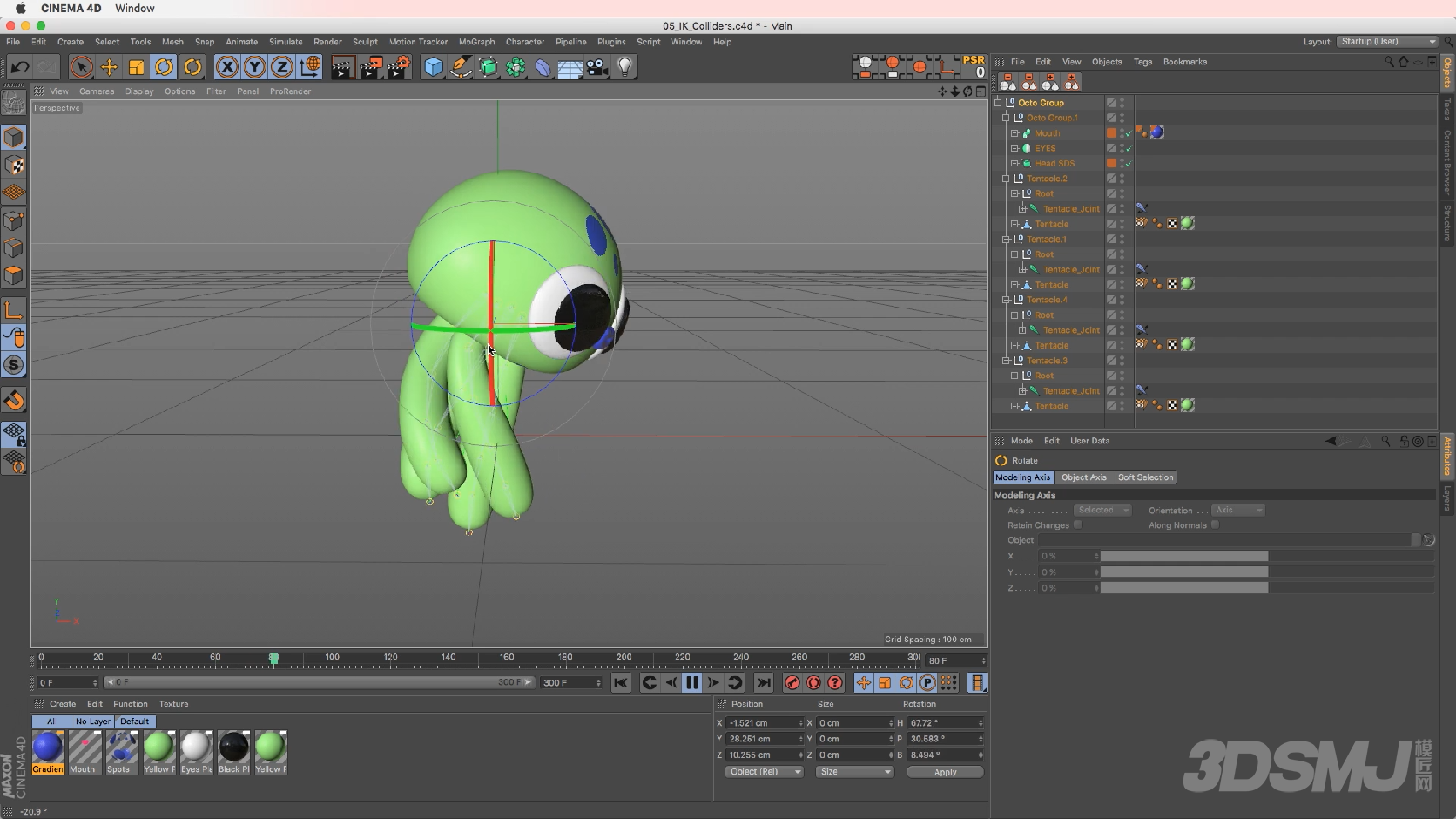Click the timeline playhead marker

tap(273, 659)
